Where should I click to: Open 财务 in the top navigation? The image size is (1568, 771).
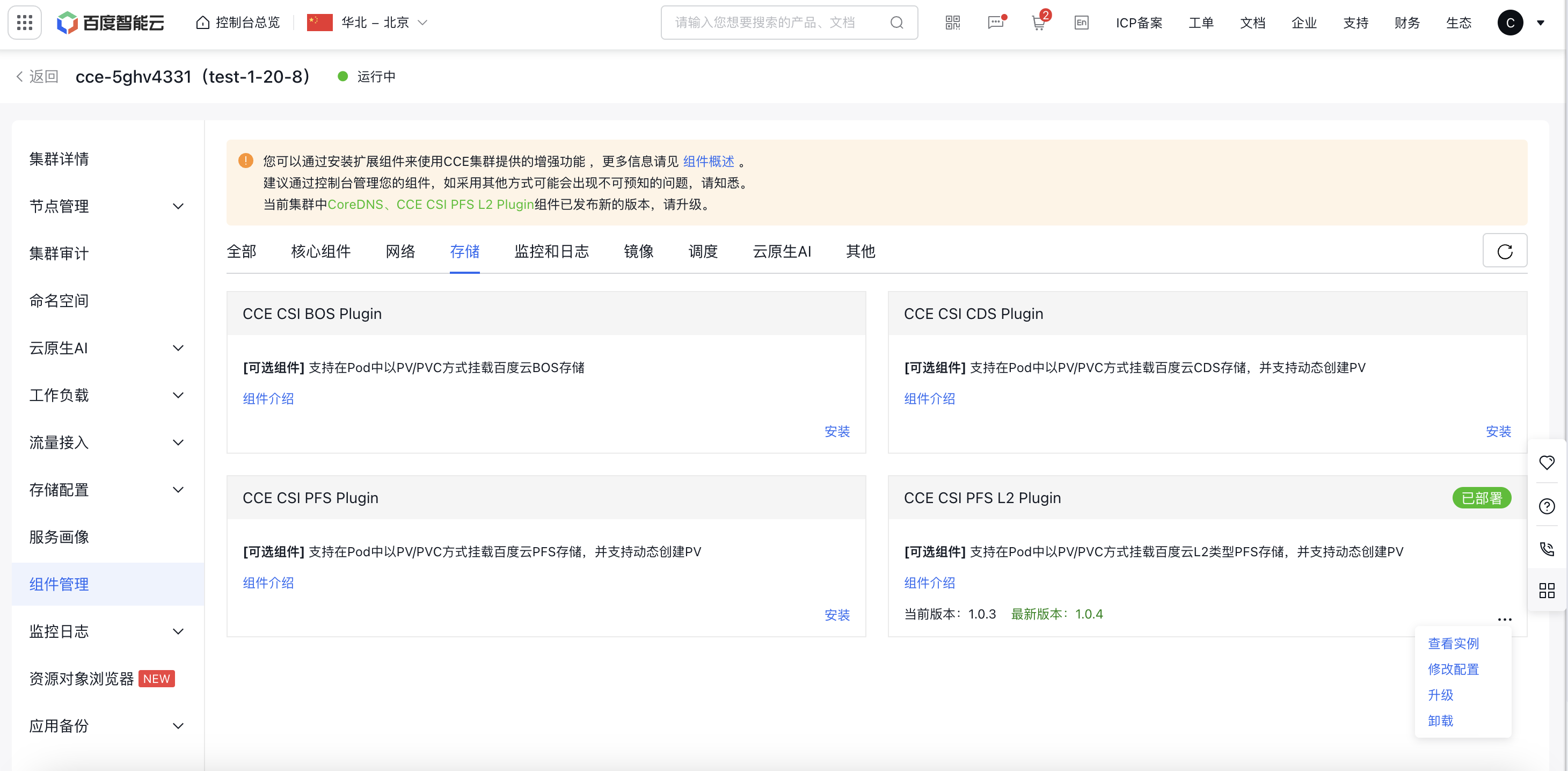point(1407,23)
